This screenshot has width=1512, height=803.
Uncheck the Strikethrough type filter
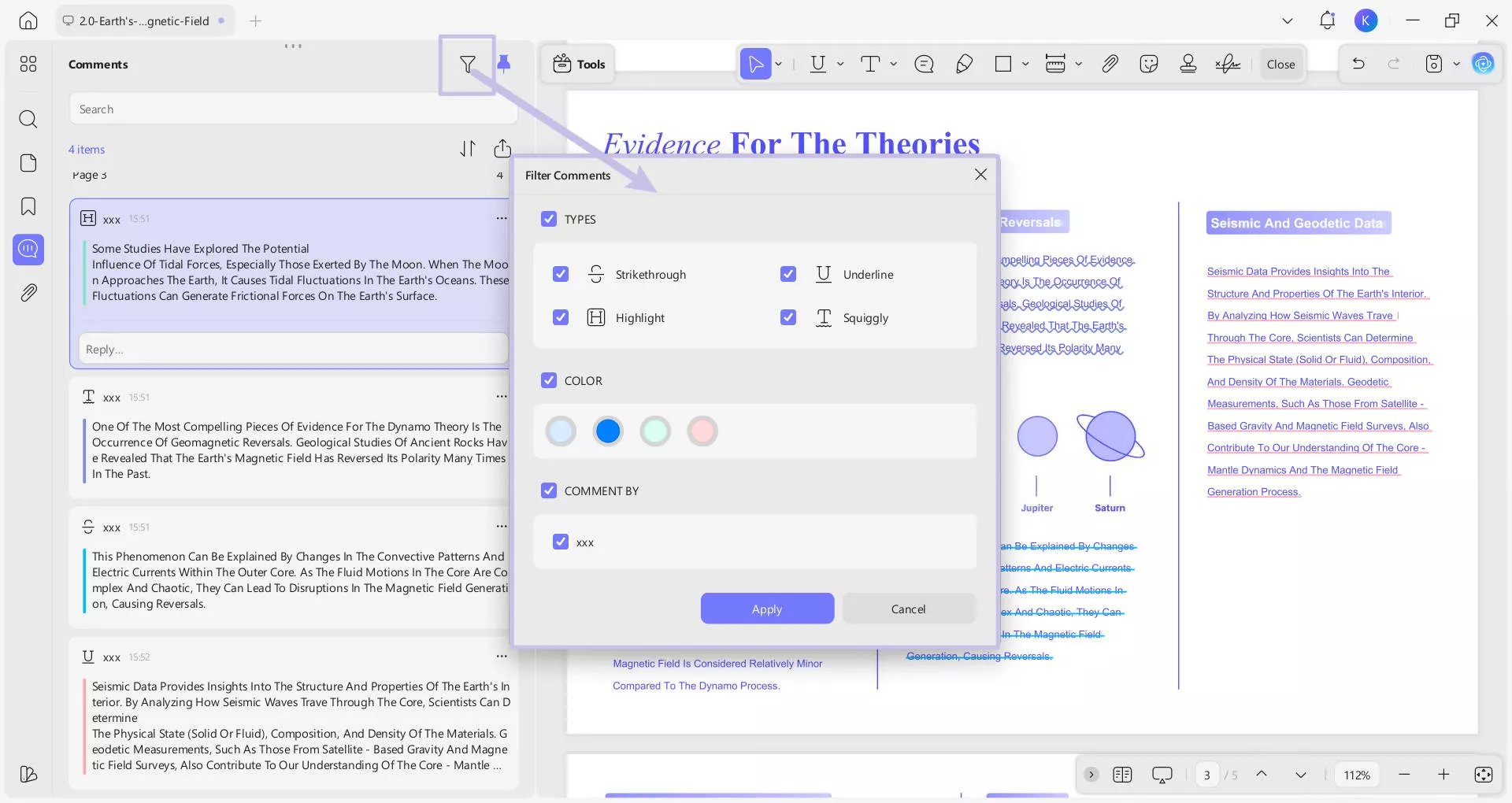coord(561,274)
